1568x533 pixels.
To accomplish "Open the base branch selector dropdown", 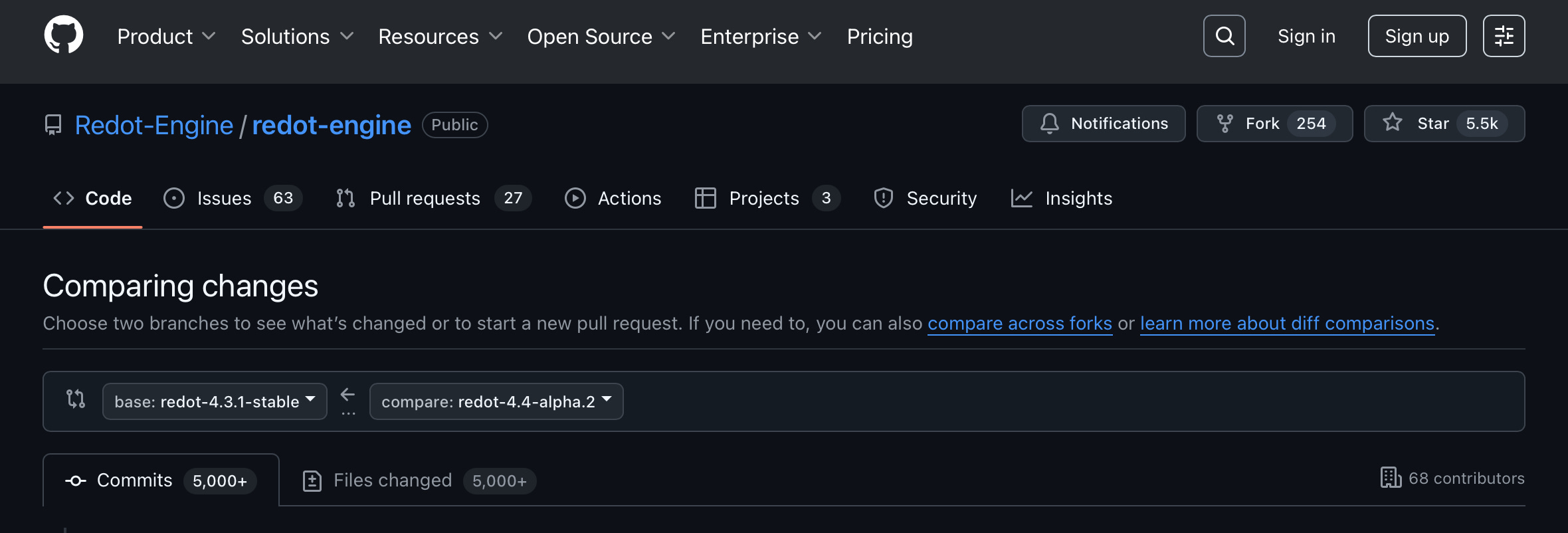I will 215,401.
